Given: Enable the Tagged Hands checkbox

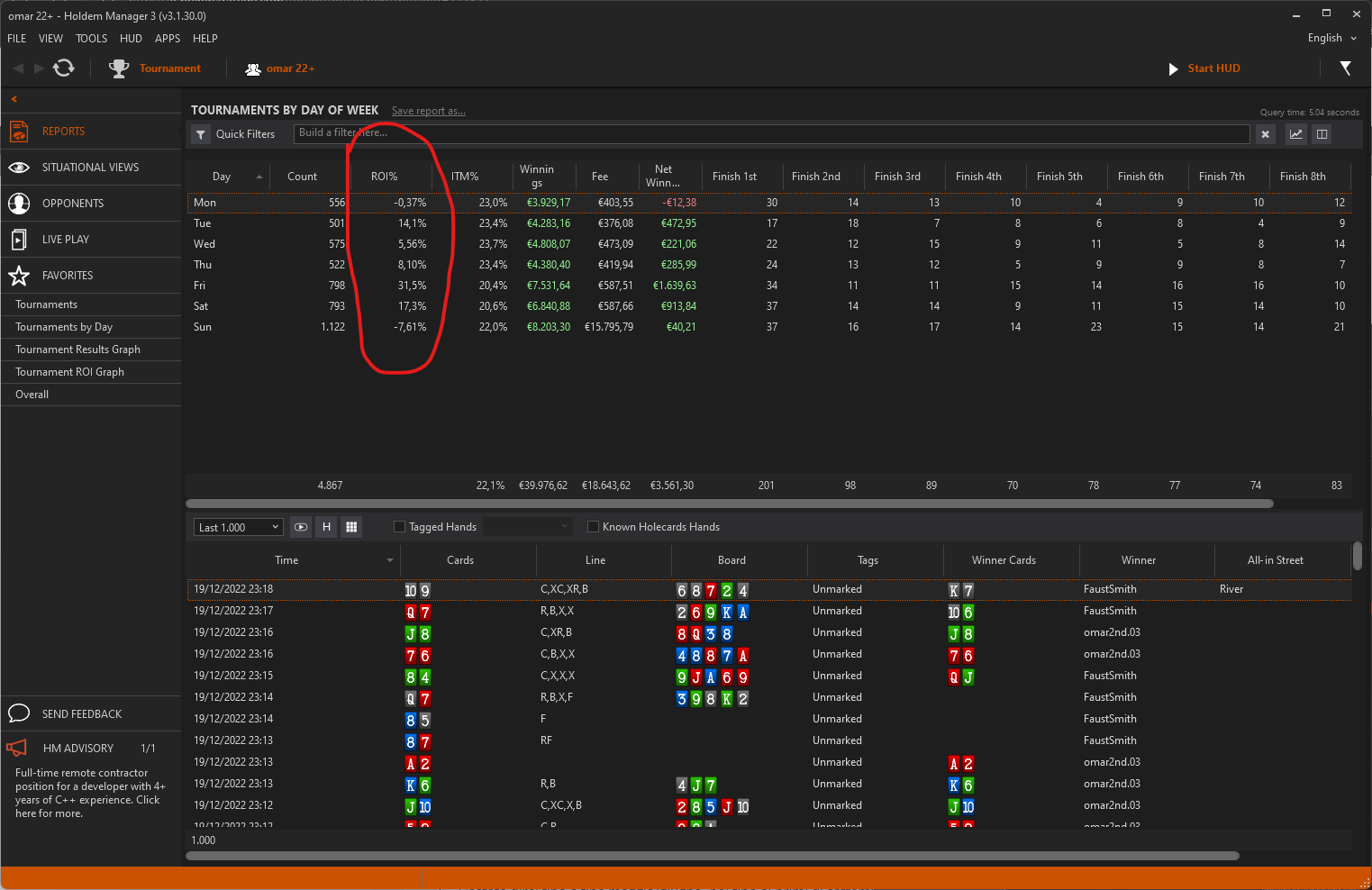Looking at the screenshot, I should tap(399, 527).
